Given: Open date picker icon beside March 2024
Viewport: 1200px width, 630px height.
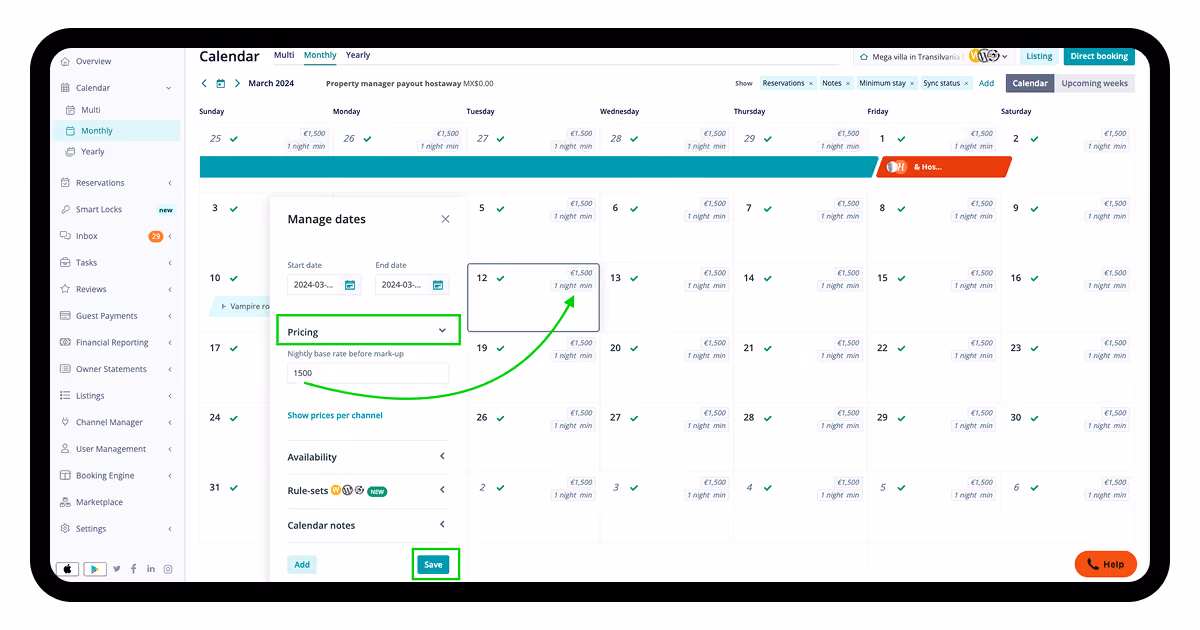Looking at the screenshot, I should (x=221, y=84).
